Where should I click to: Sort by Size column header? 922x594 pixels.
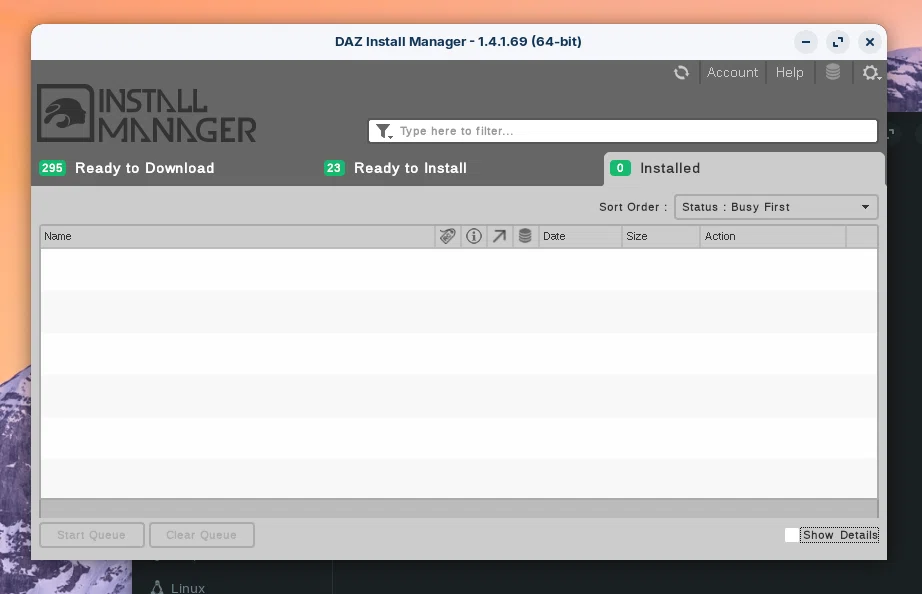(x=660, y=236)
